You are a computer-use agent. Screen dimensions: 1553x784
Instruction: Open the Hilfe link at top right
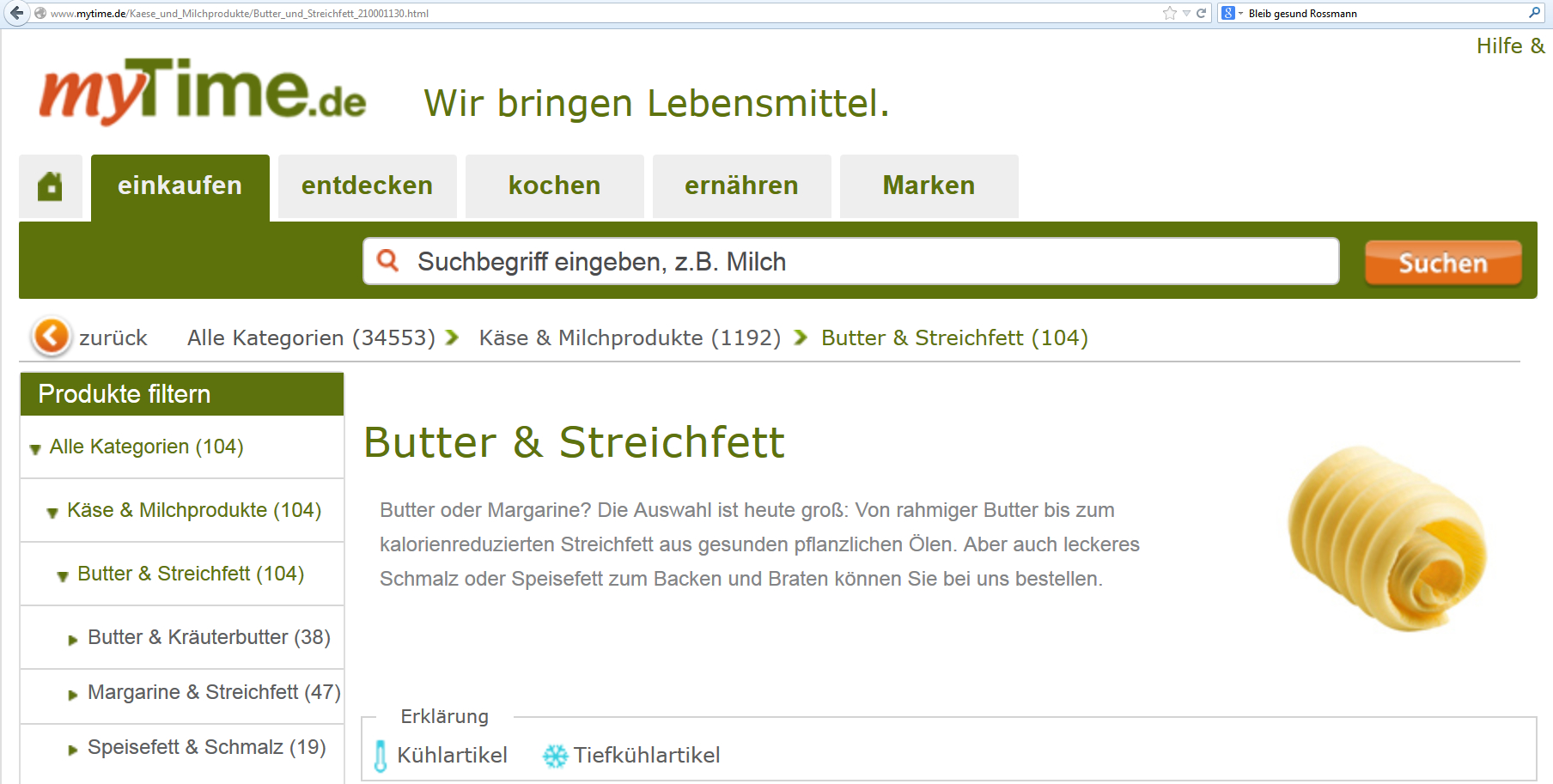point(1511,46)
